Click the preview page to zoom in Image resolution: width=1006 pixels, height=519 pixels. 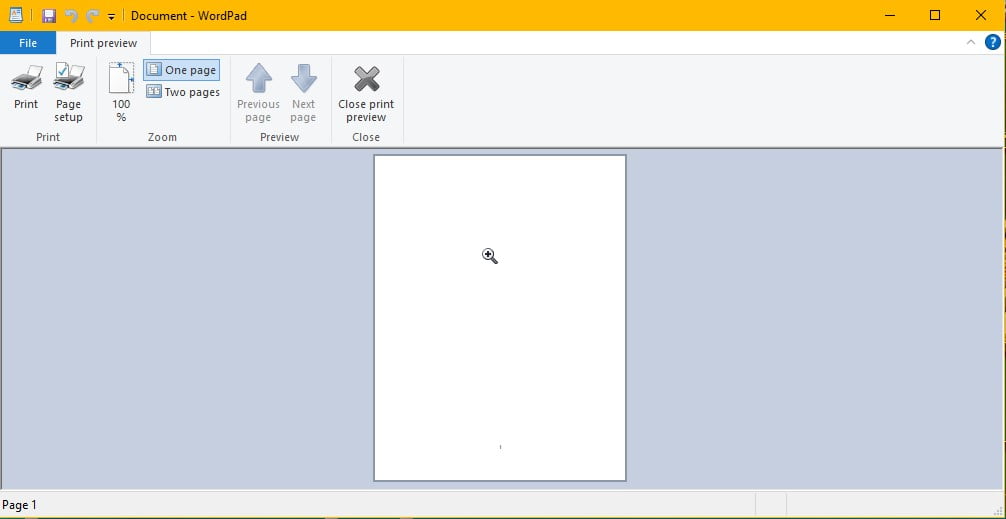coord(500,318)
